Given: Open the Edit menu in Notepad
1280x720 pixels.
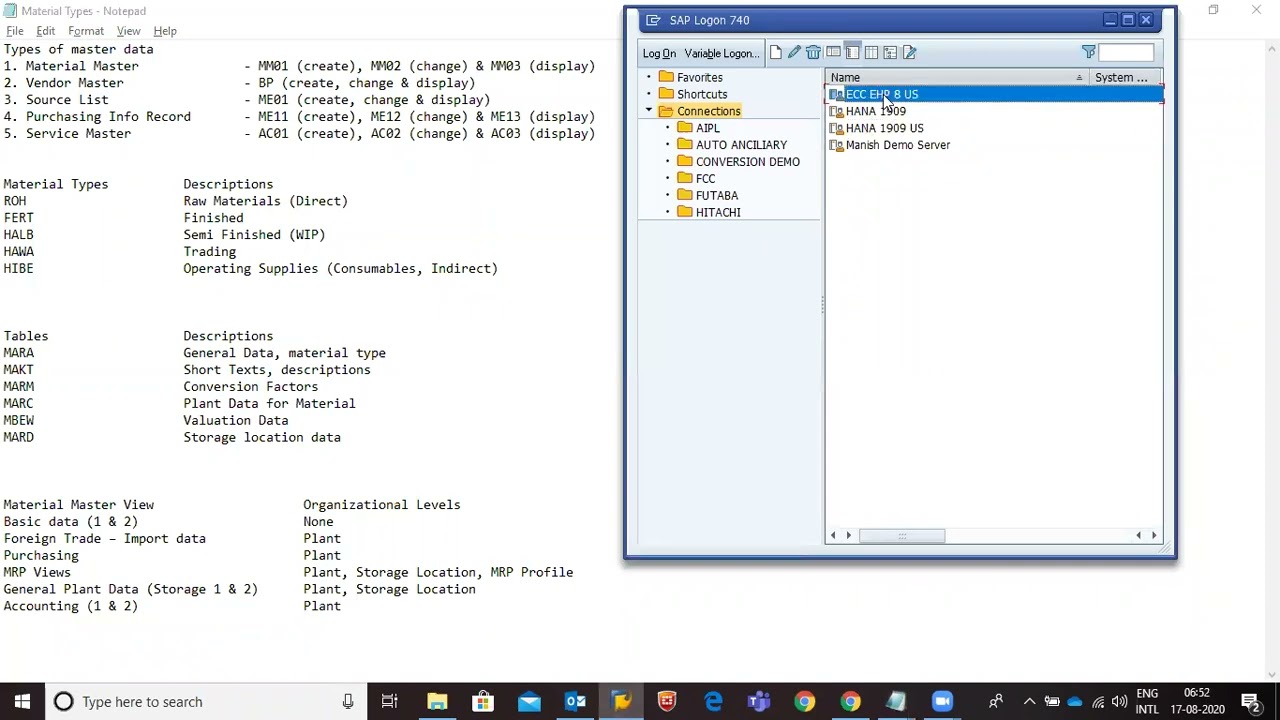Looking at the screenshot, I should pos(46,31).
